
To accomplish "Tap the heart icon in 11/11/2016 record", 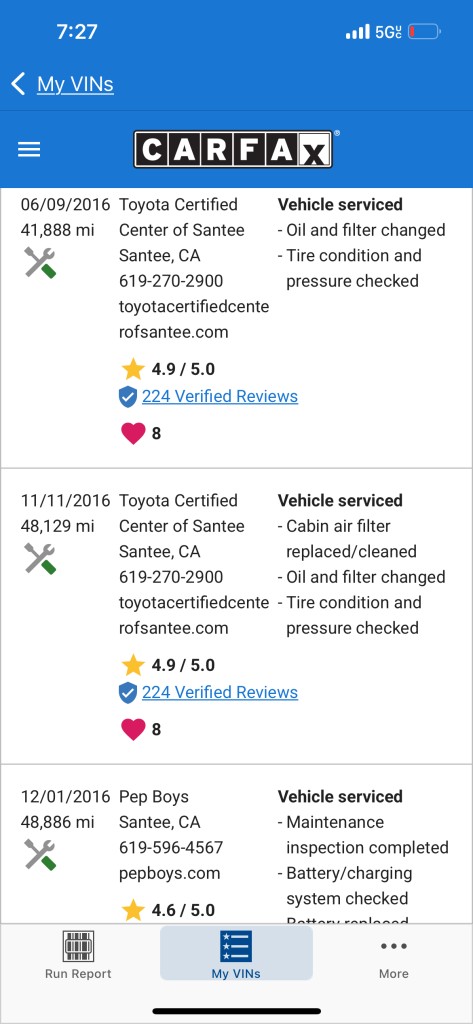I will click(133, 729).
